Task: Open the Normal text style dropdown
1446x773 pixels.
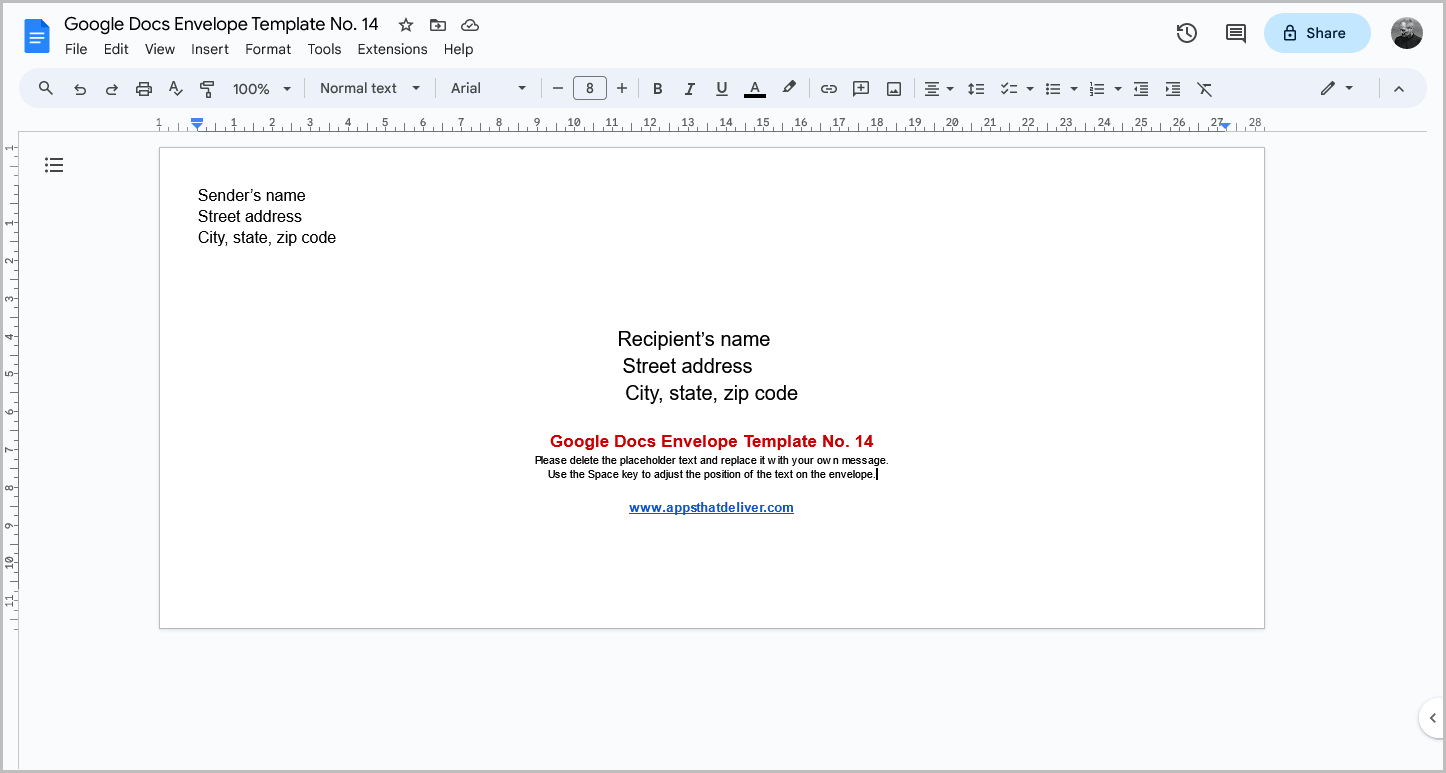Action: point(370,88)
